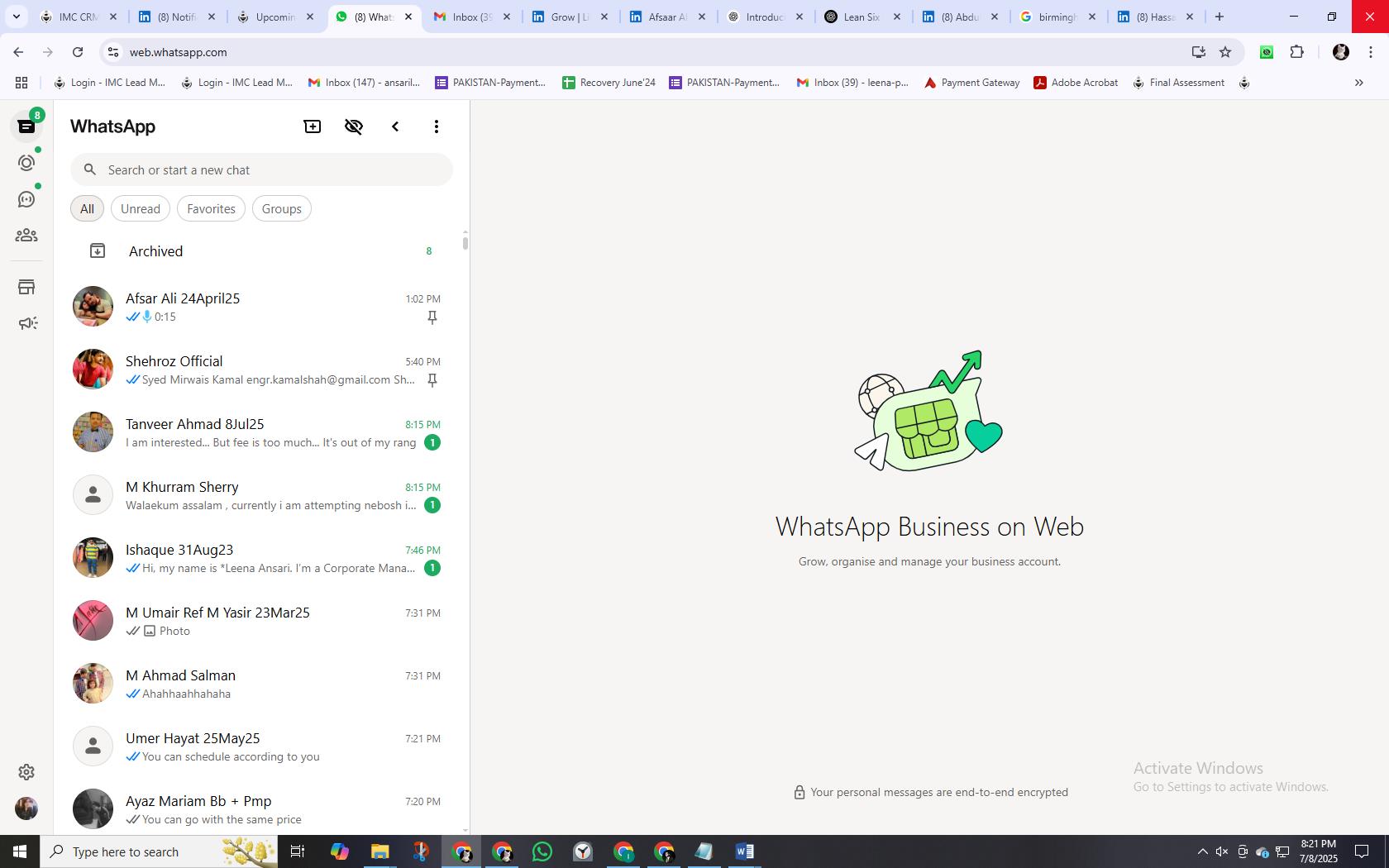Open the Communities icon in sidebar

26,236
